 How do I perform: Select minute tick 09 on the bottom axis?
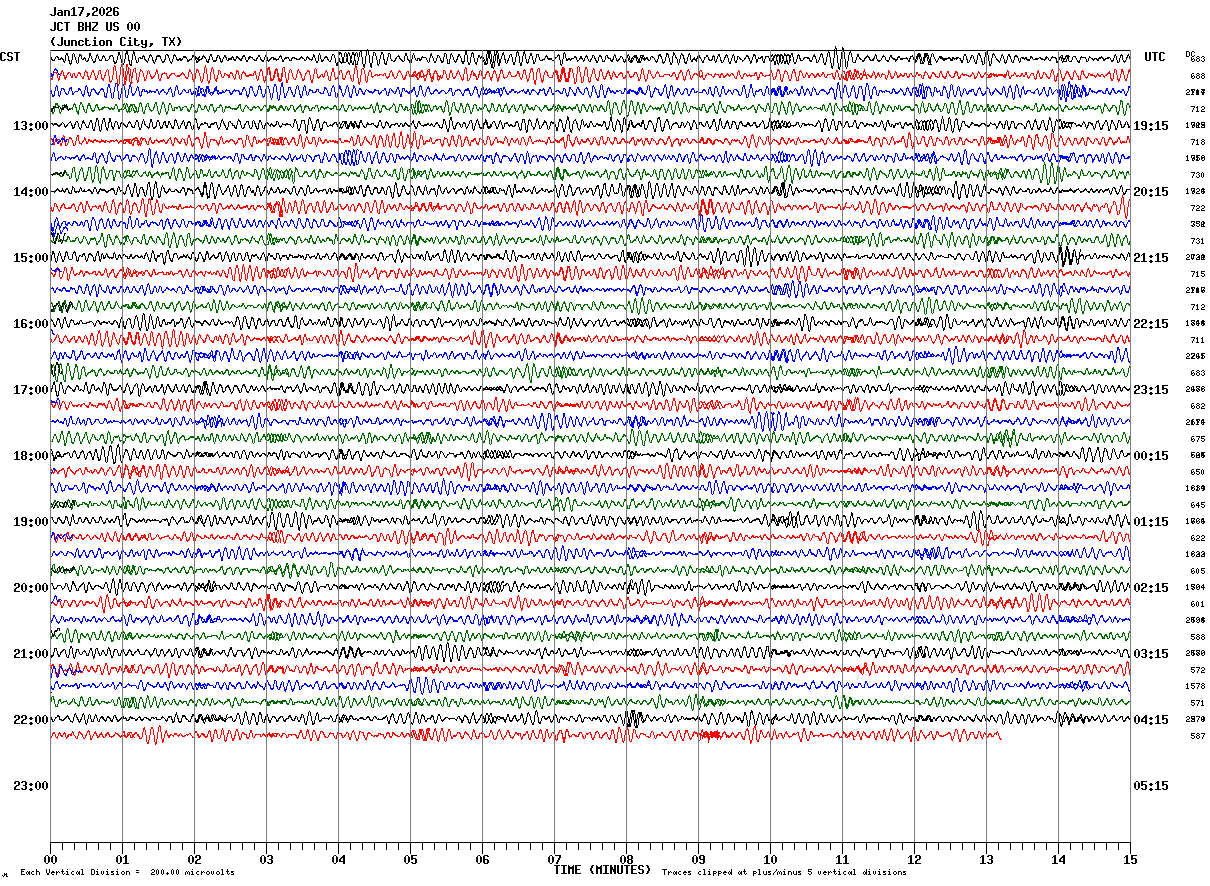click(x=698, y=859)
